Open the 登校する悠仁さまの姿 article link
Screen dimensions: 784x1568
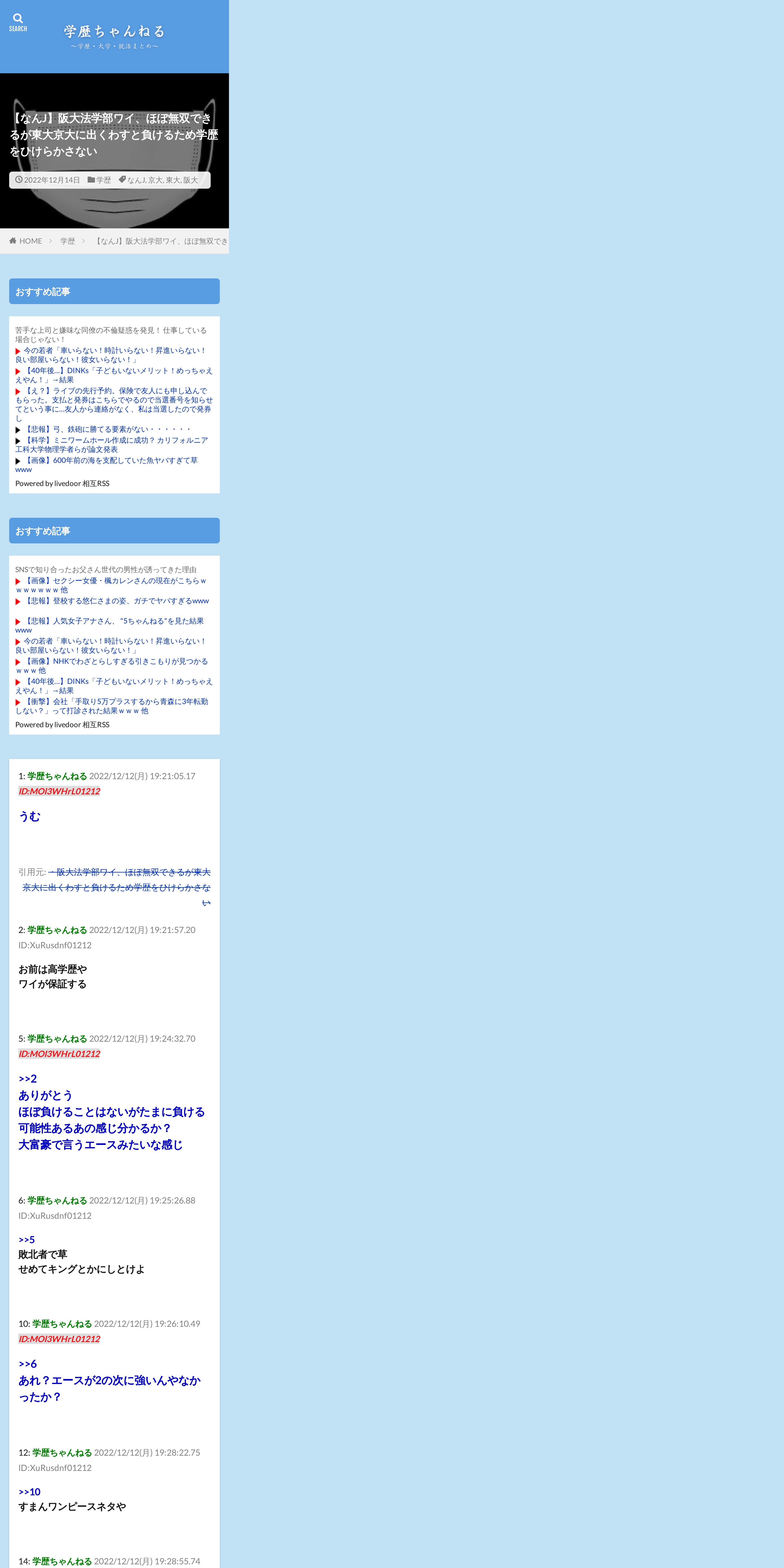coord(116,601)
